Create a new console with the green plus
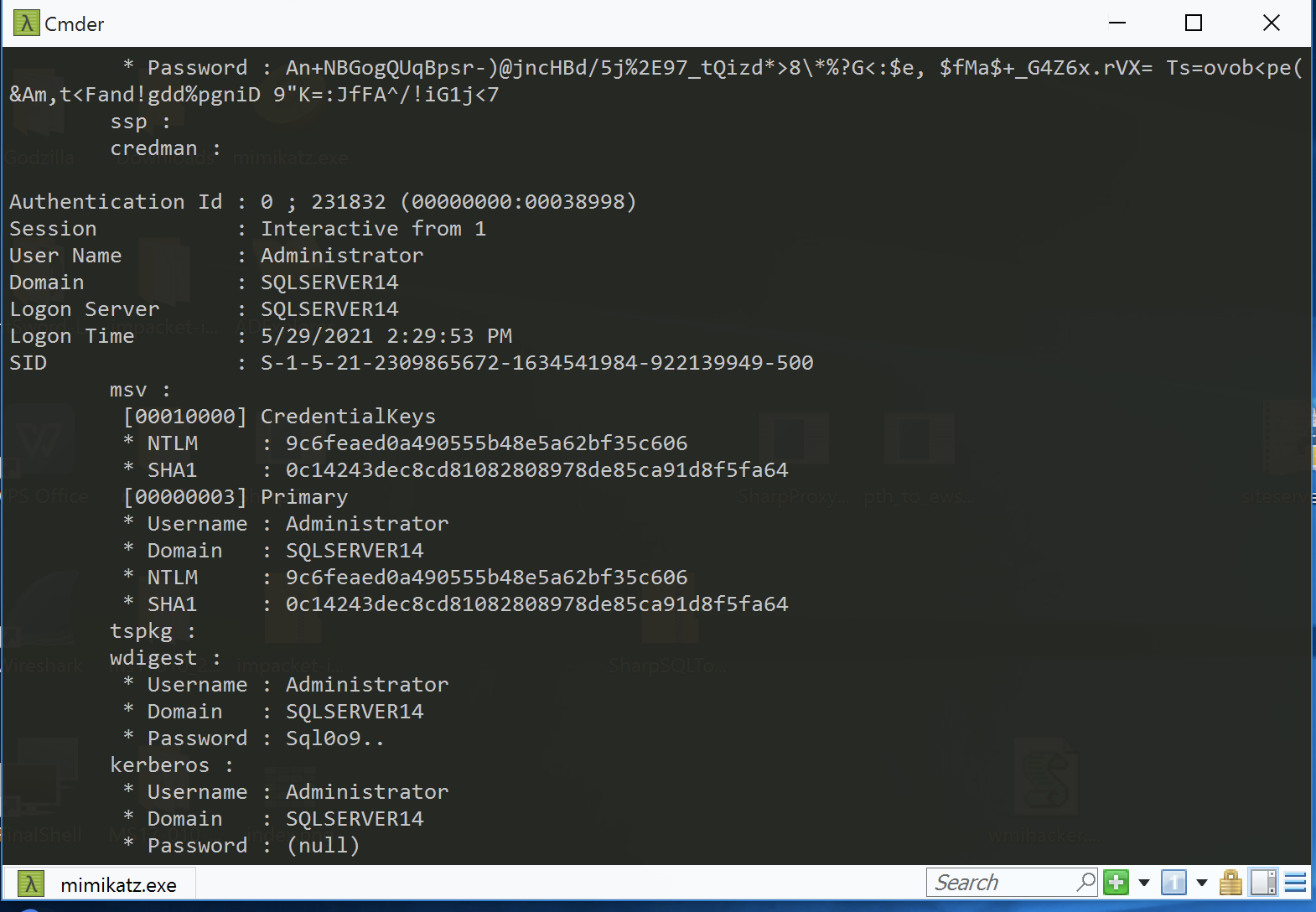Screen dimensions: 1316x912 [1116, 883]
